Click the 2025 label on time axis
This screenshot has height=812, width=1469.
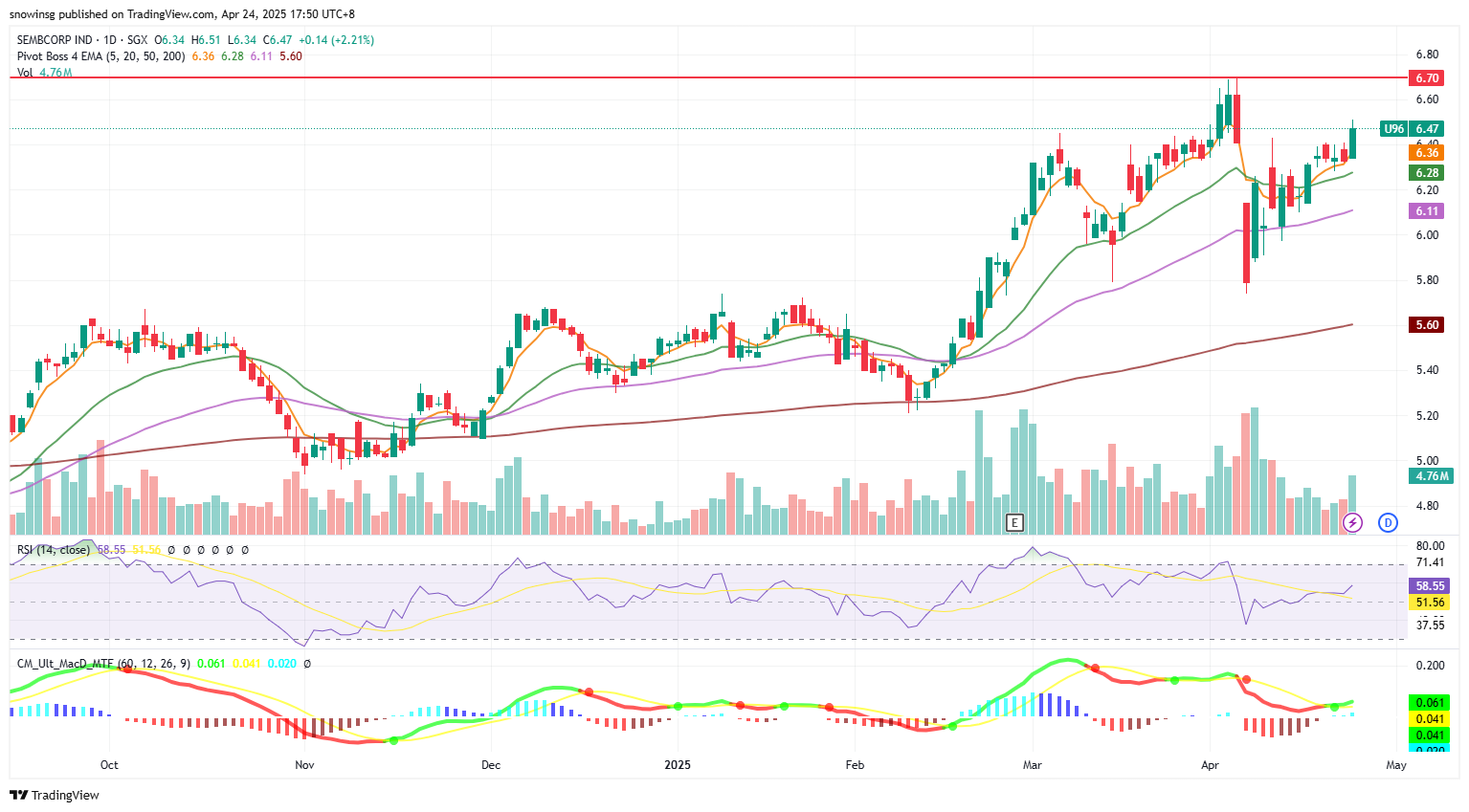tap(678, 765)
